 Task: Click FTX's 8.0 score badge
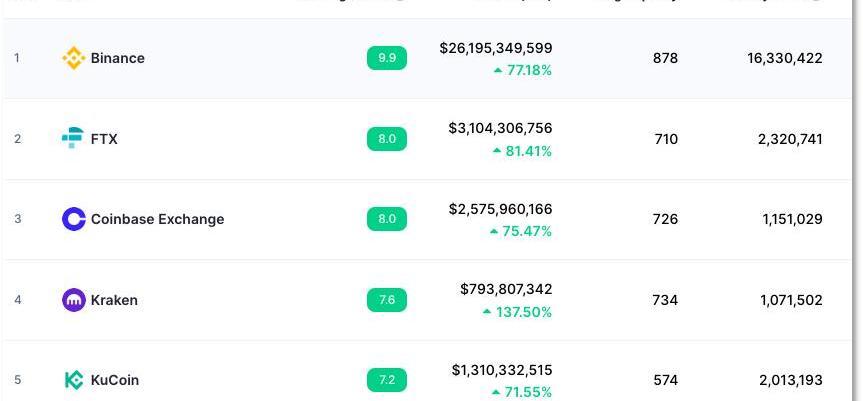pyautogui.click(x=387, y=139)
